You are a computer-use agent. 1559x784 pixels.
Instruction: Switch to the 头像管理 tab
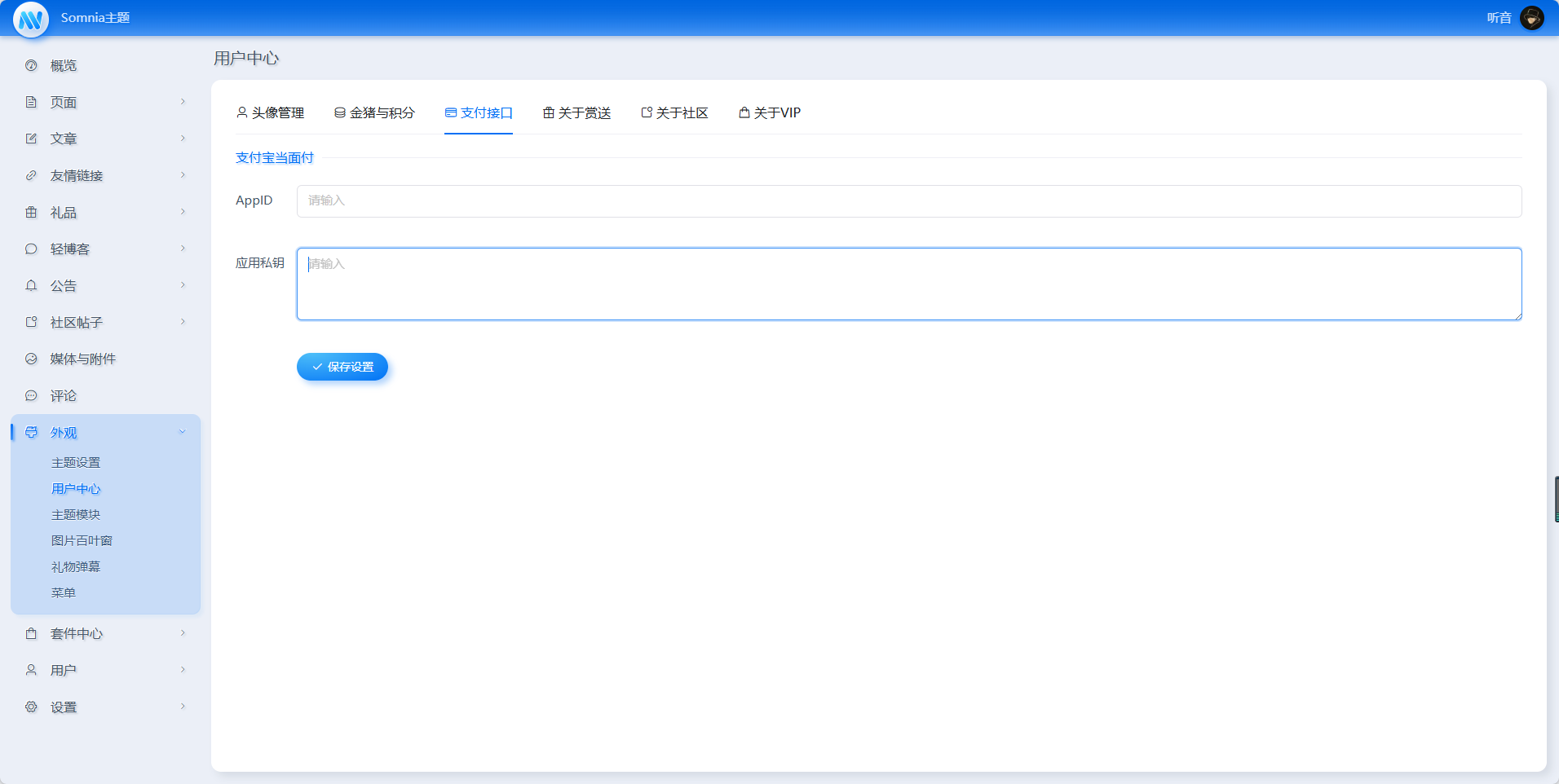(270, 113)
